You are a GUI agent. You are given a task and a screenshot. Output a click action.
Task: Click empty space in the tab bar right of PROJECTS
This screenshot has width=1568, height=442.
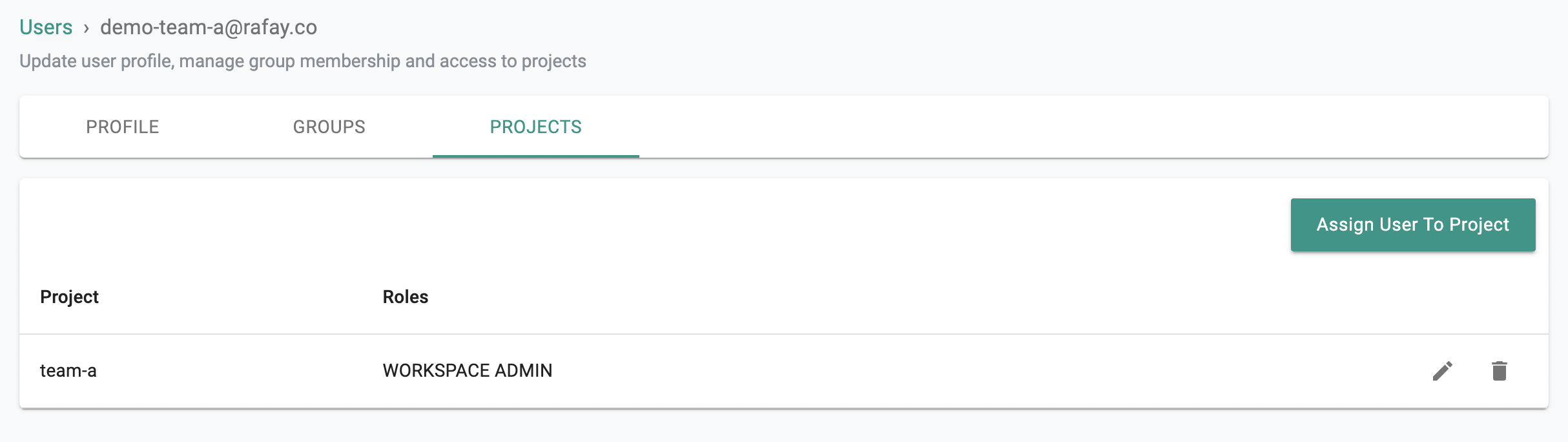1091,127
